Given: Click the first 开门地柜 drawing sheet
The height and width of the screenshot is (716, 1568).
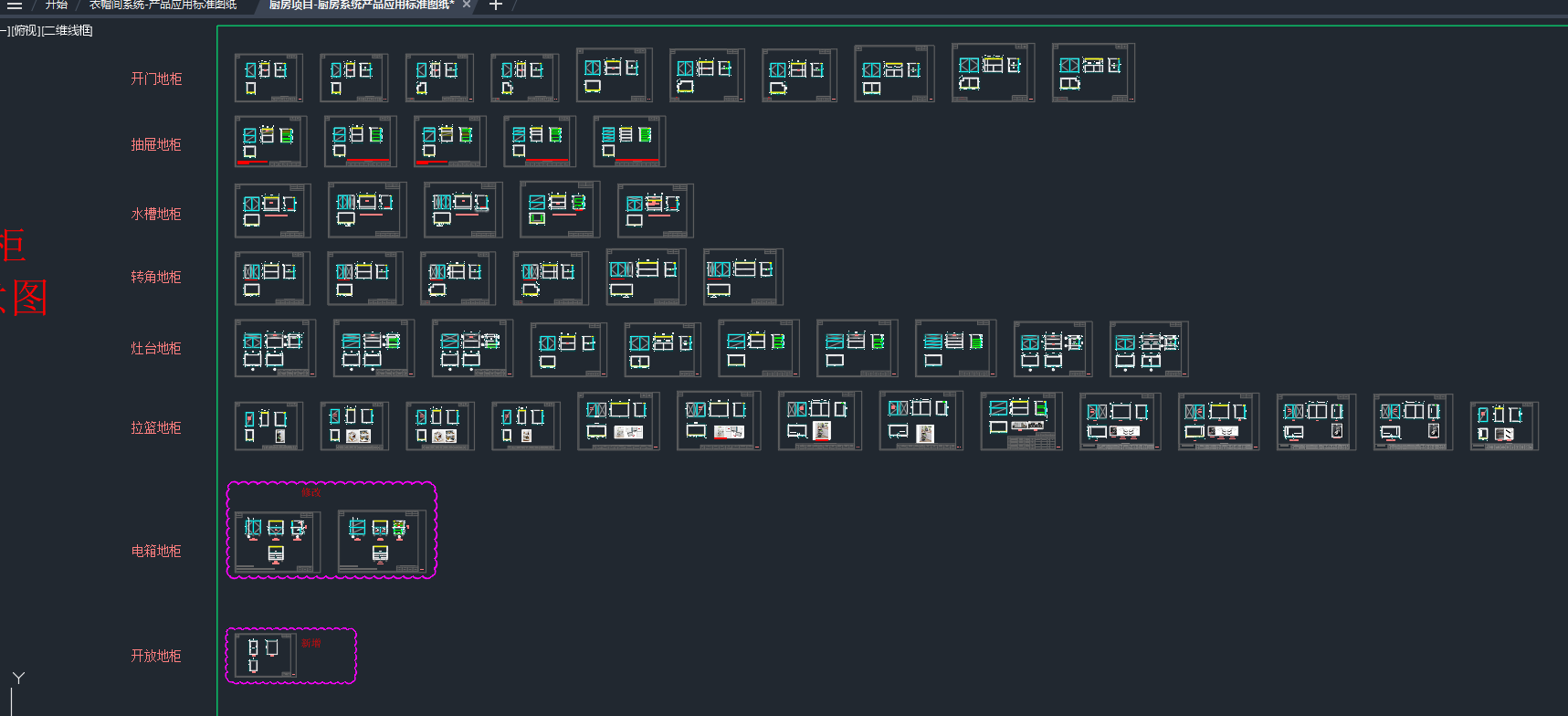Looking at the screenshot, I should [x=268, y=78].
